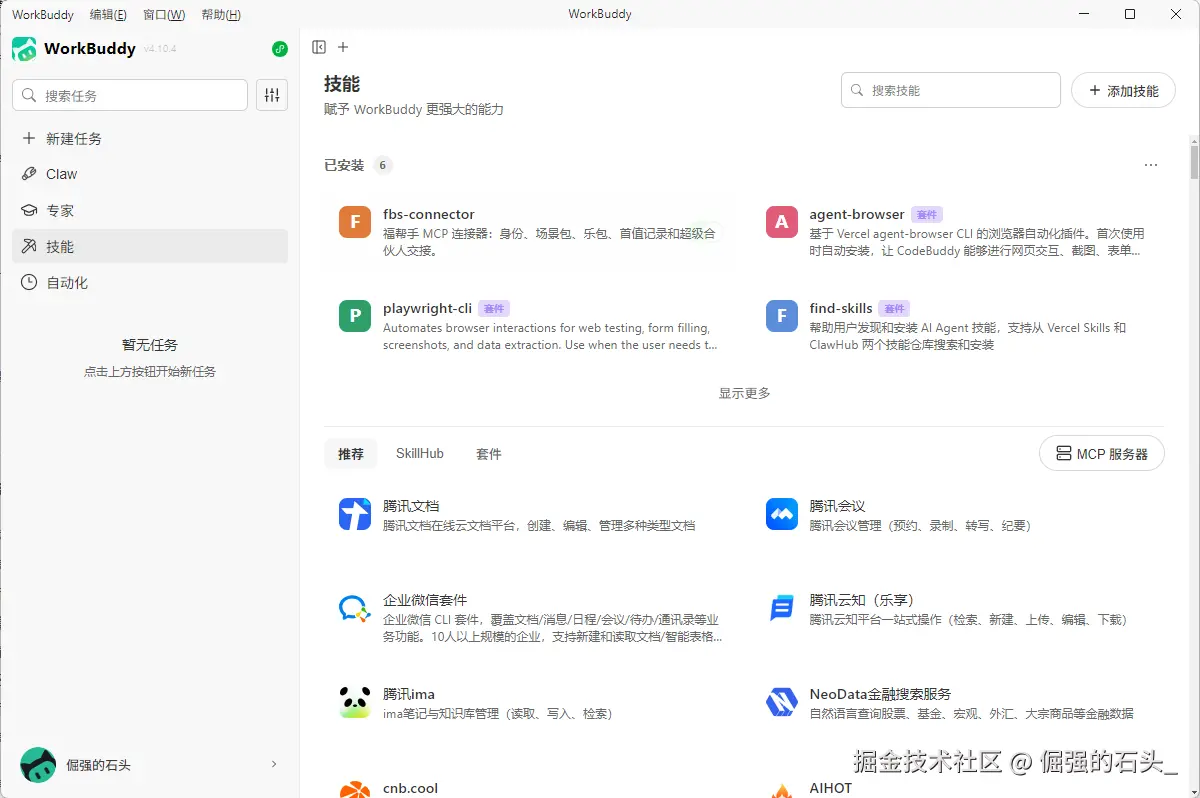This screenshot has width=1200, height=798.
Task: Click the 腾讯会议 icon
Action: tap(782, 514)
